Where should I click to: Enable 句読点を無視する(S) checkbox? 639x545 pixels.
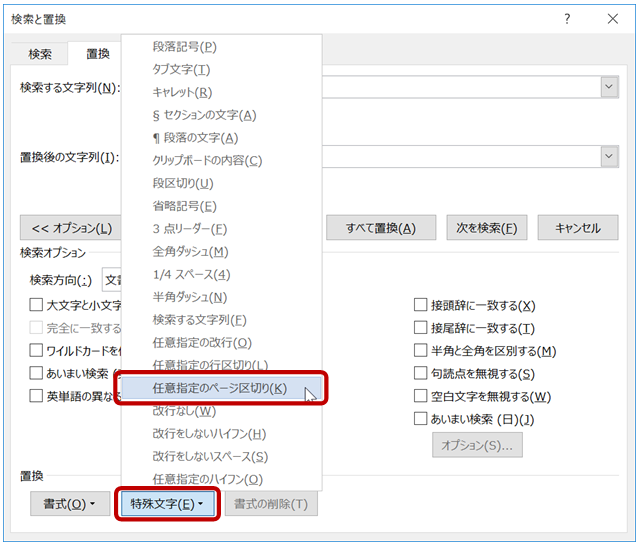click(x=421, y=374)
